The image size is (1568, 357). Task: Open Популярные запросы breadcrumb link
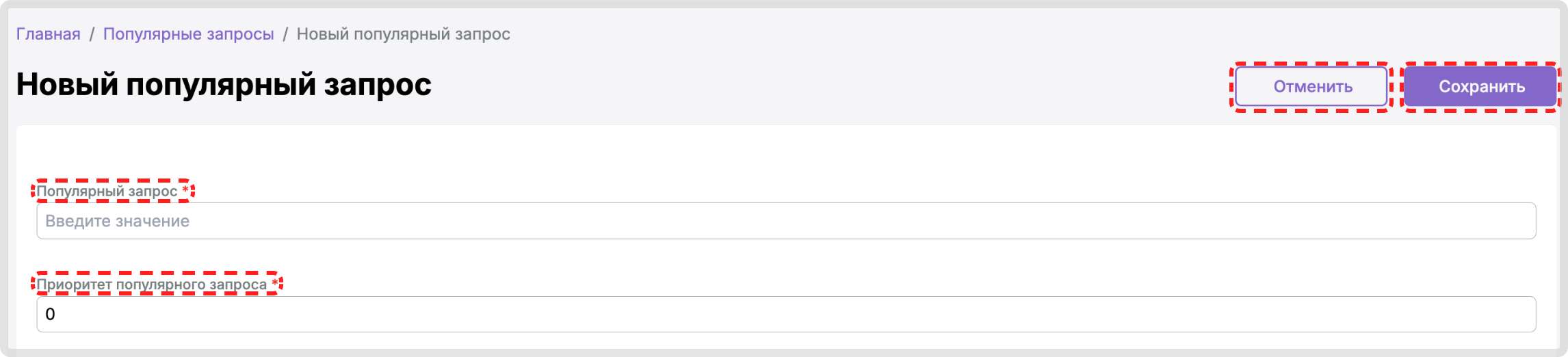click(x=188, y=34)
